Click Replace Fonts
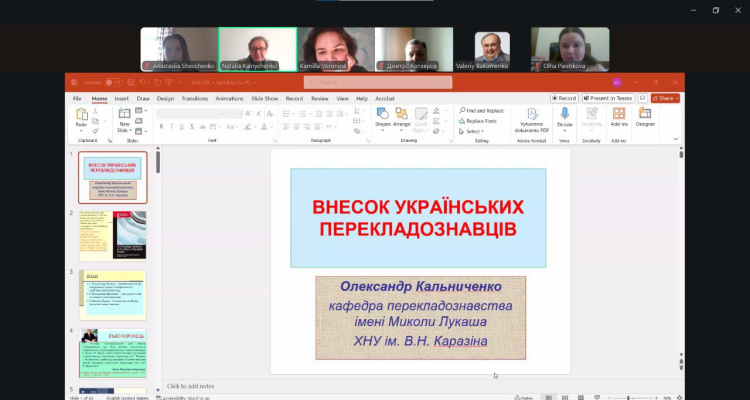 [x=477, y=121]
